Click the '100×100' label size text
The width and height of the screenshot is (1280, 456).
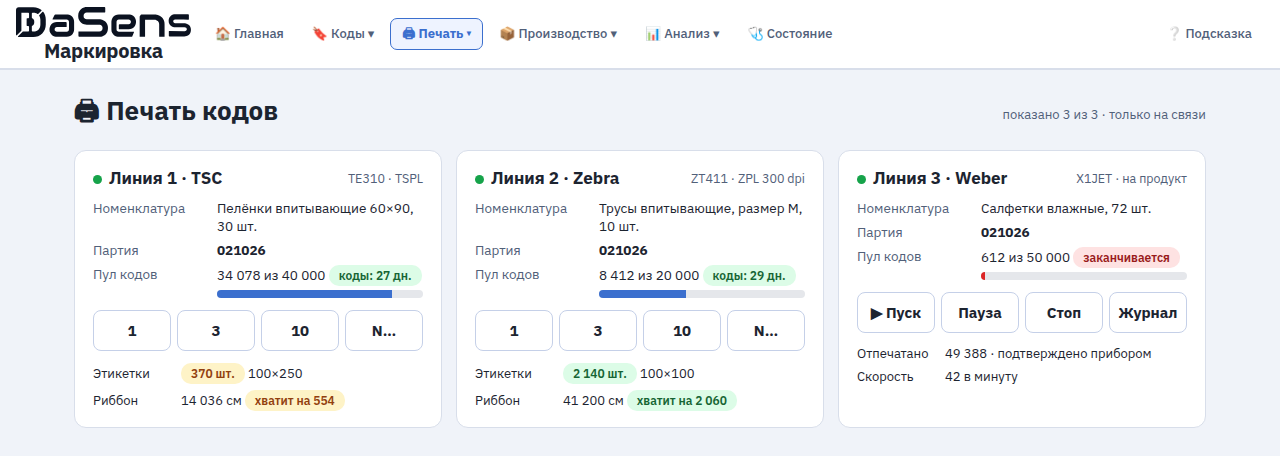[667, 374]
